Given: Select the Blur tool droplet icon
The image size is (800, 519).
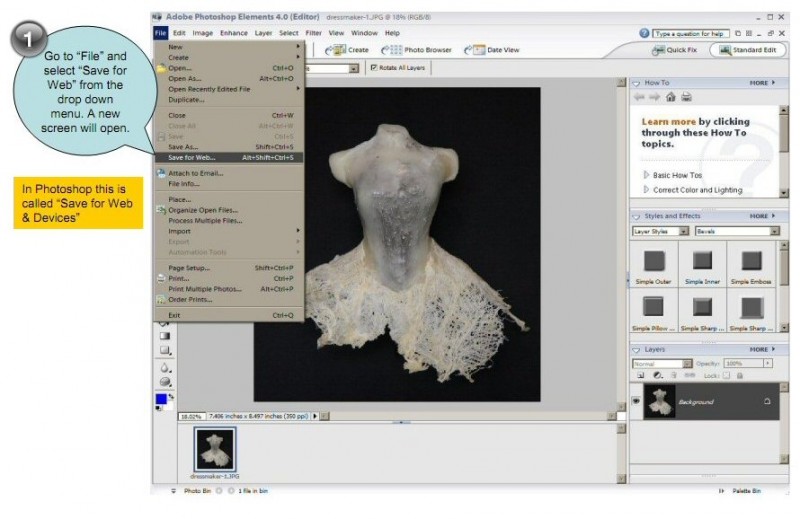Looking at the screenshot, I should (164, 367).
